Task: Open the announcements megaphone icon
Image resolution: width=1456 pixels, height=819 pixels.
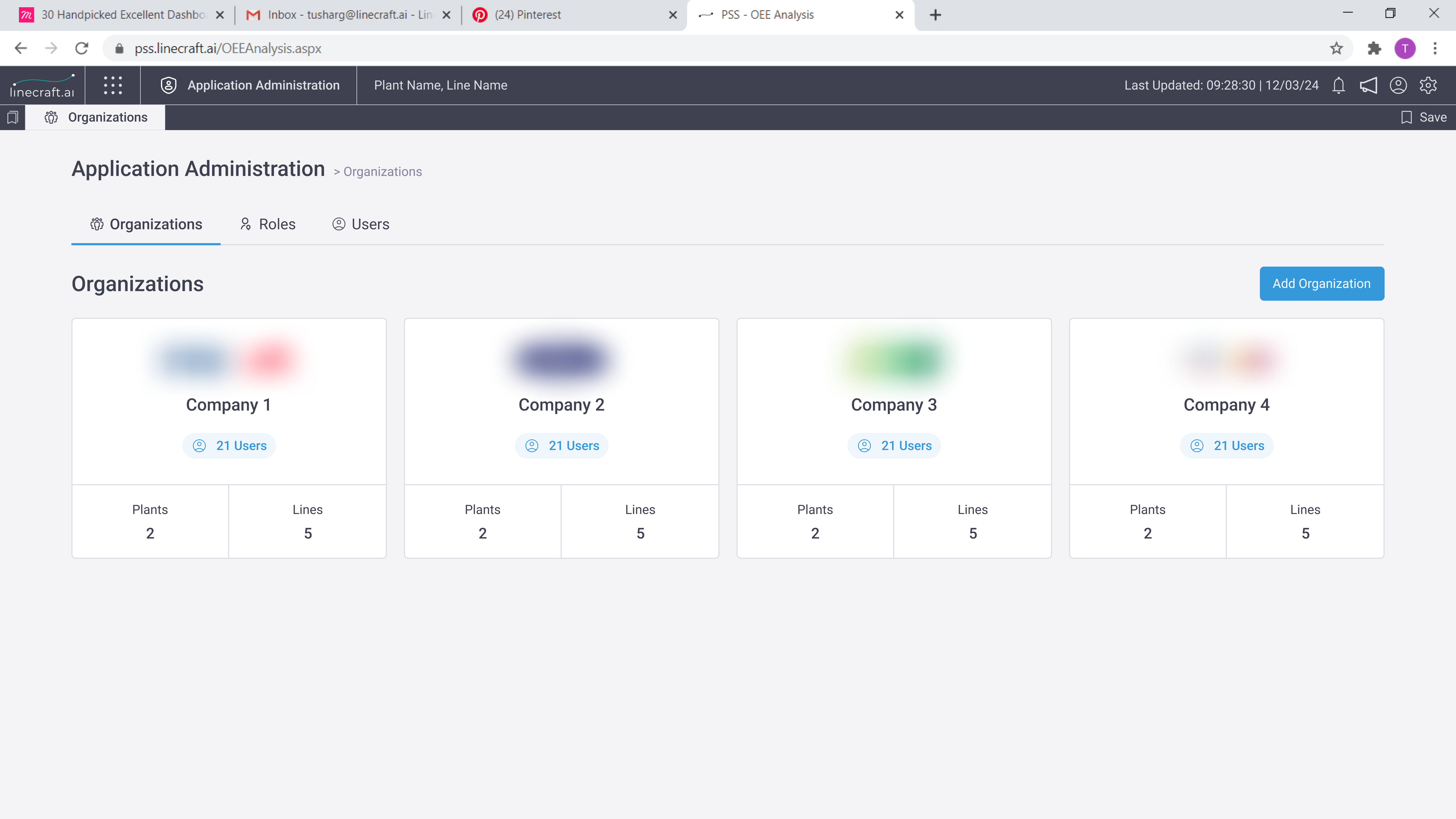Action: pos(1368,85)
